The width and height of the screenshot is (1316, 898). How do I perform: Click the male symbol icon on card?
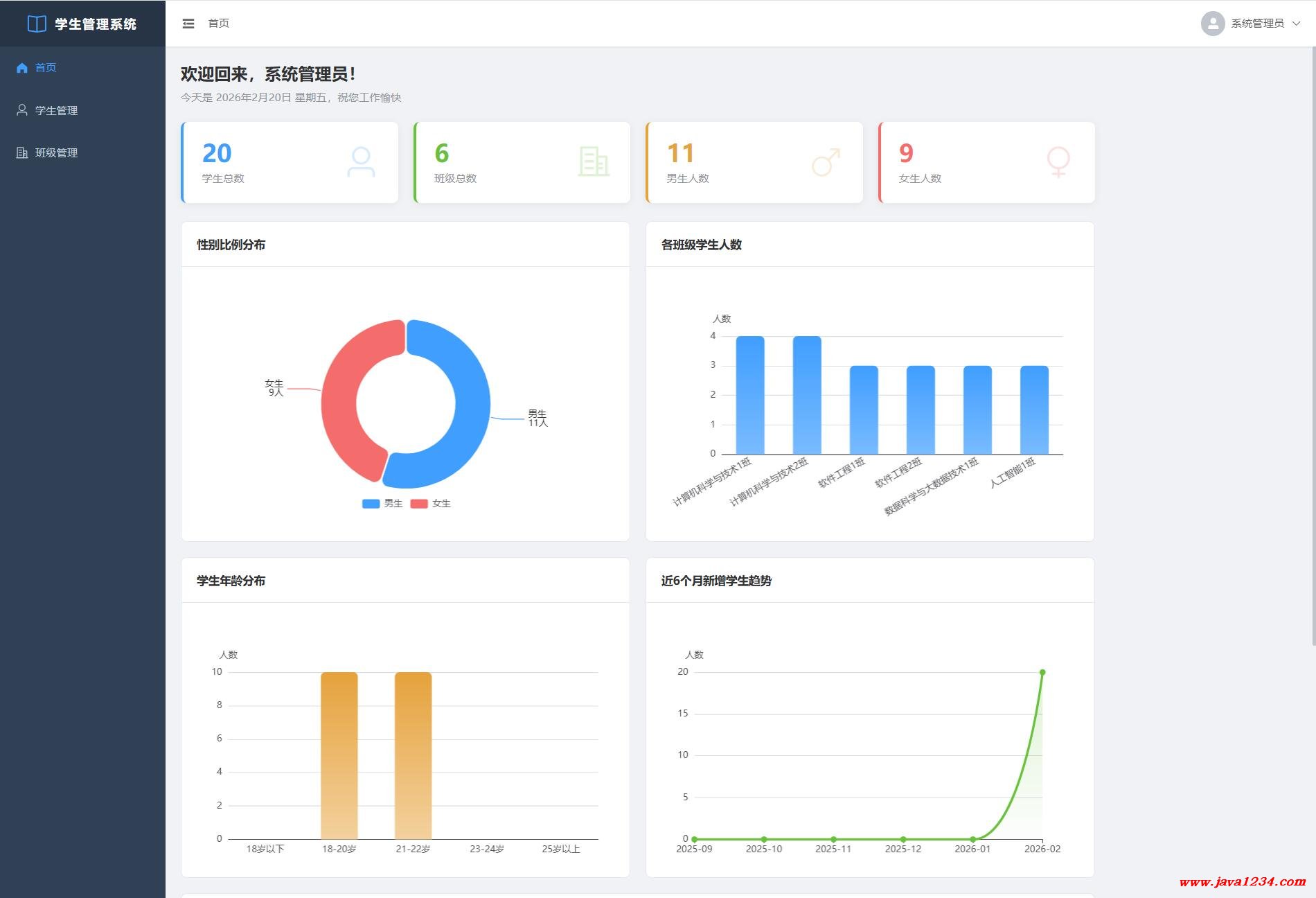coord(826,162)
